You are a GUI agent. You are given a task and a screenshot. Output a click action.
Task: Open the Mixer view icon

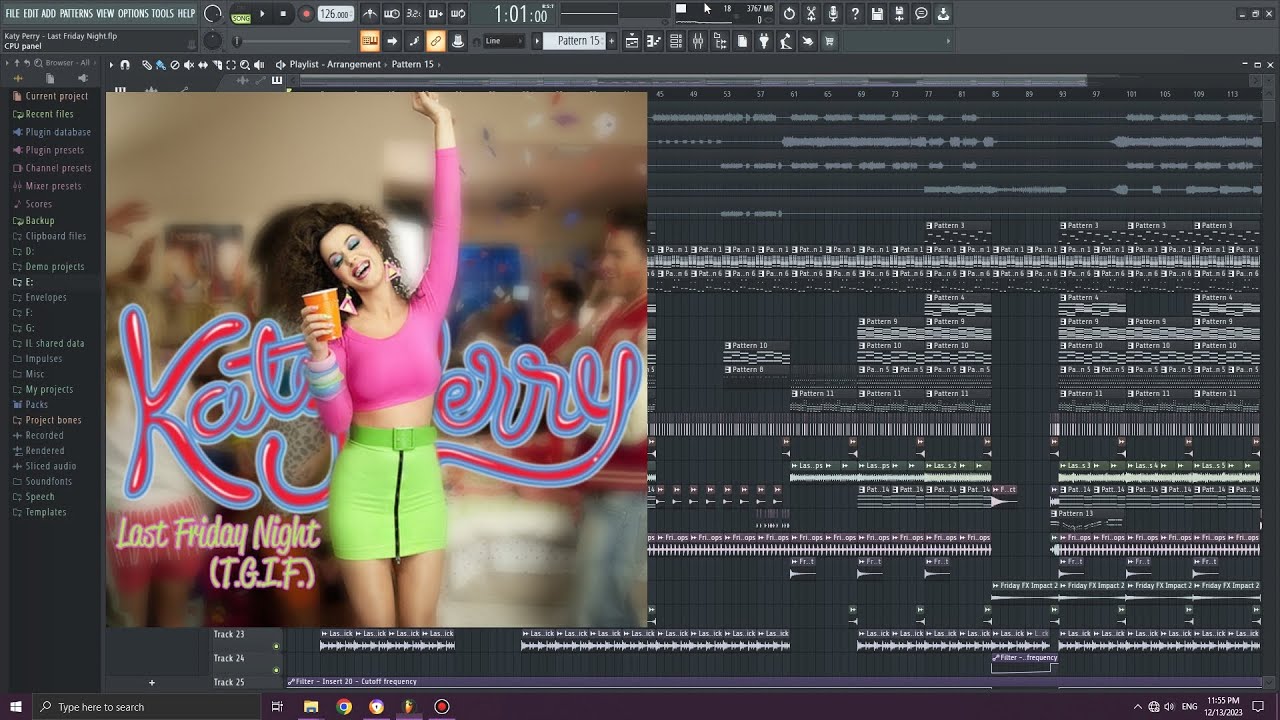[x=697, y=41]
